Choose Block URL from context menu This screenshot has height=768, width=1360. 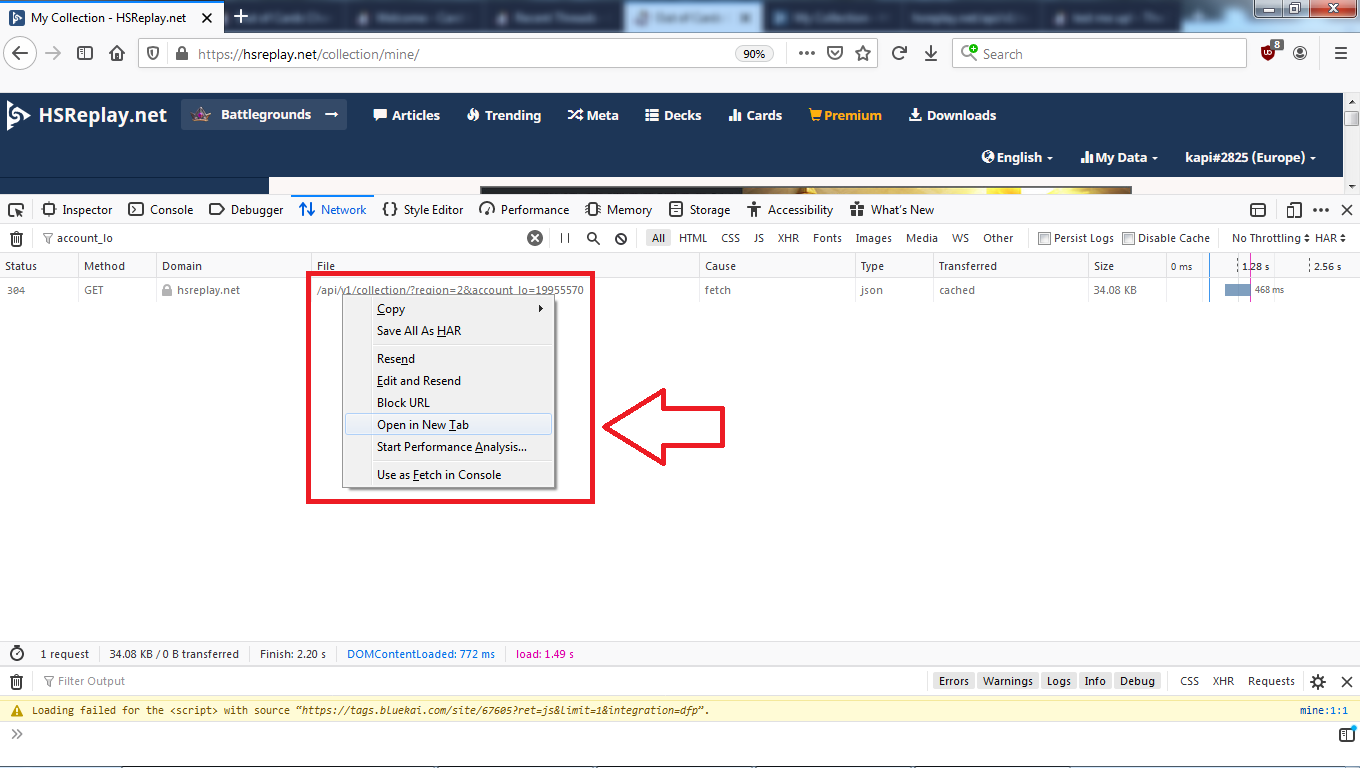448,403
